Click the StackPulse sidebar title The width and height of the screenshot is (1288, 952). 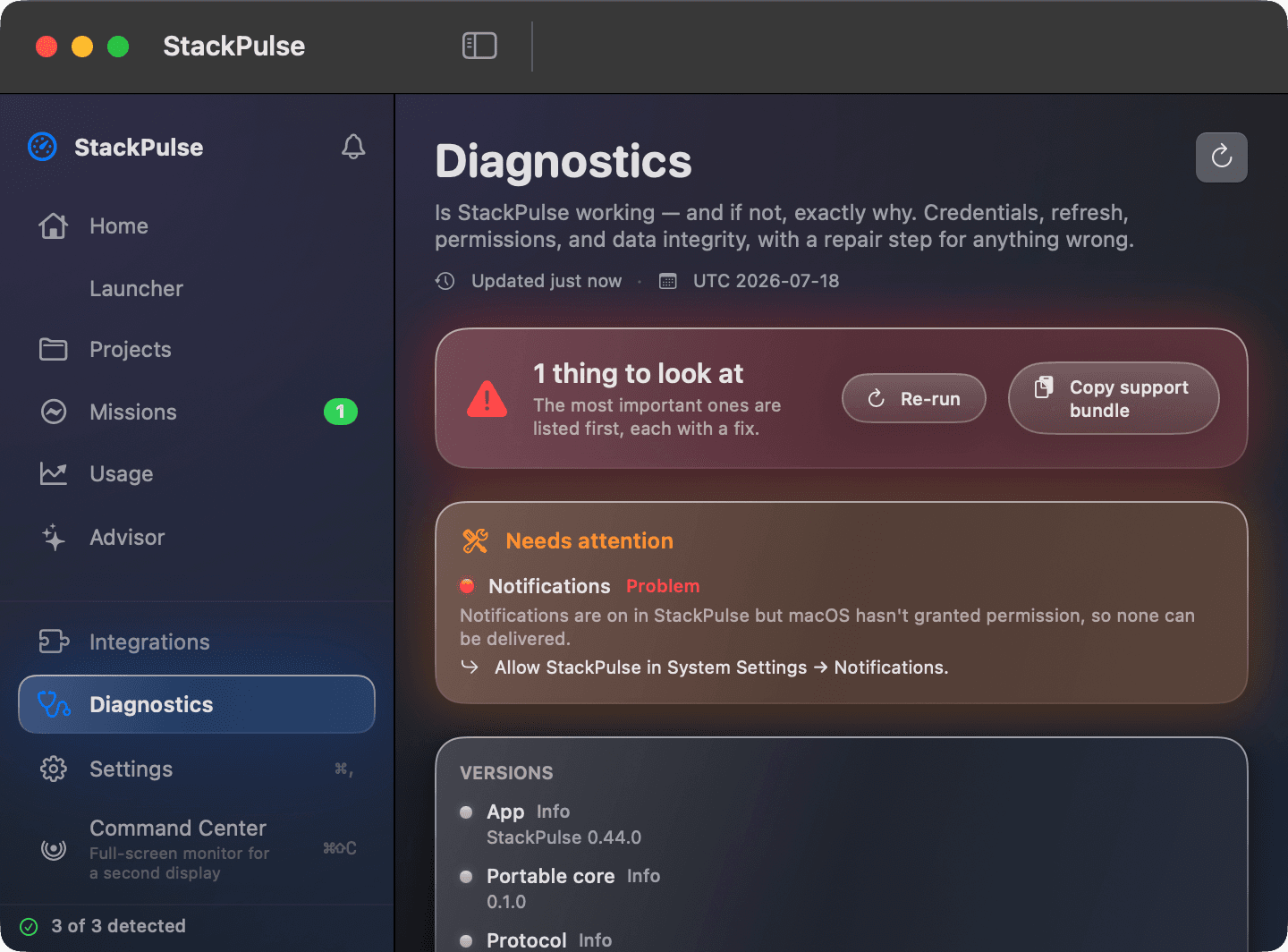(139, 147)
